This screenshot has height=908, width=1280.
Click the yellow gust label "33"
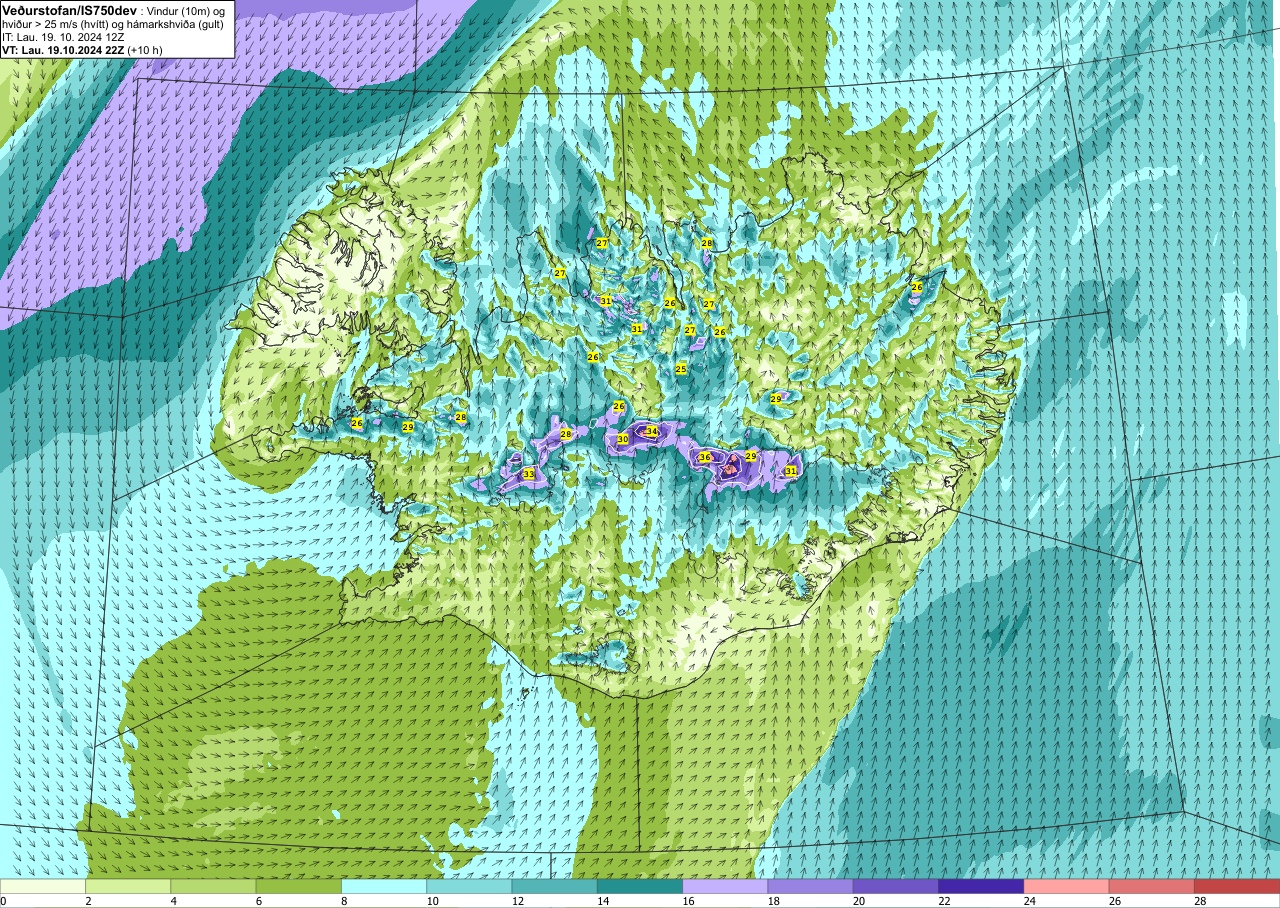coord(528,474)
